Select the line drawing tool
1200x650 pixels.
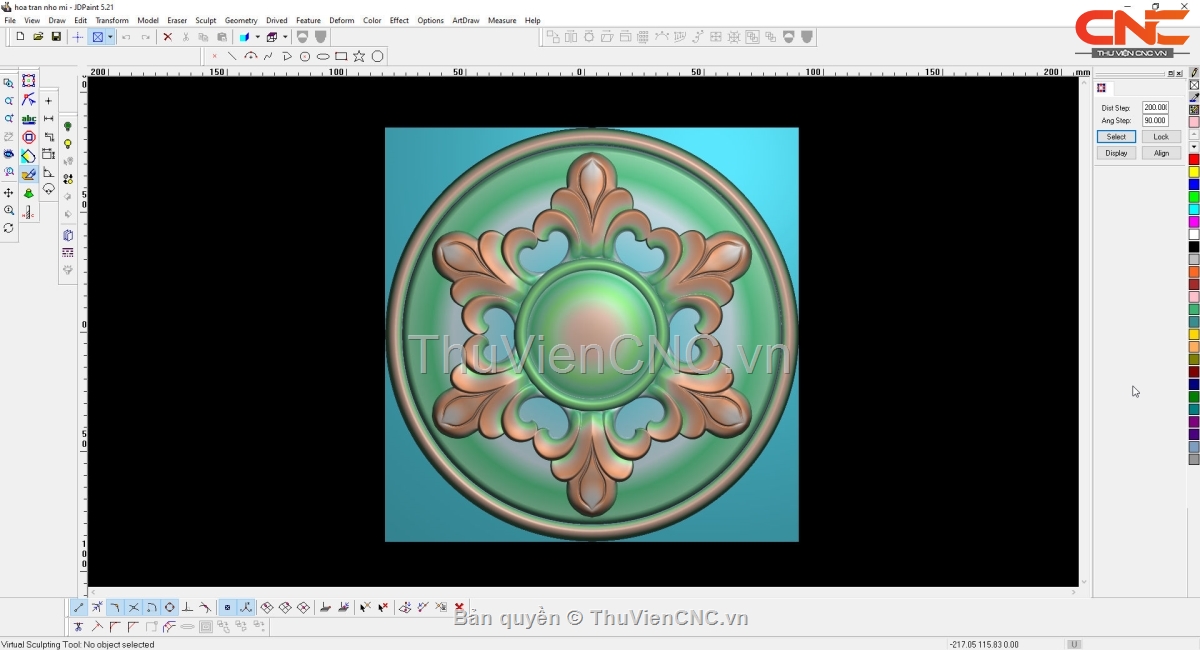[x=232, y=56]
